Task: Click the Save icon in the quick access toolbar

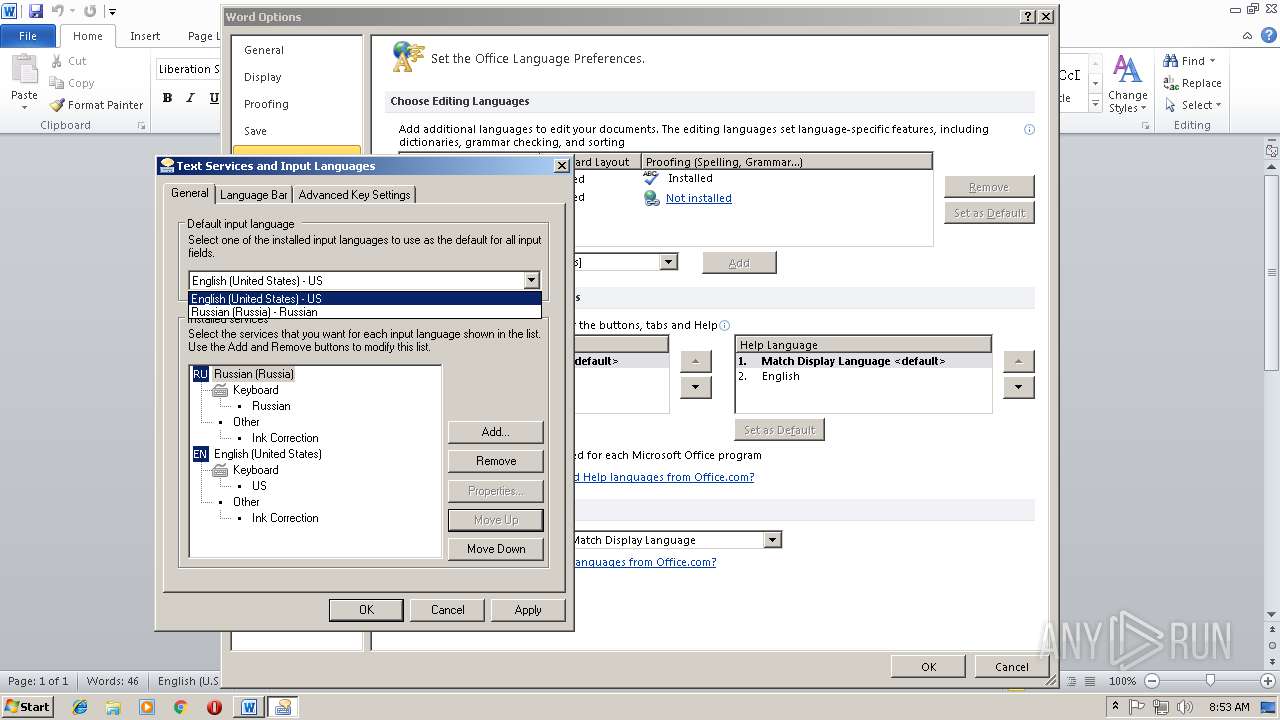Action: [36, 11]
